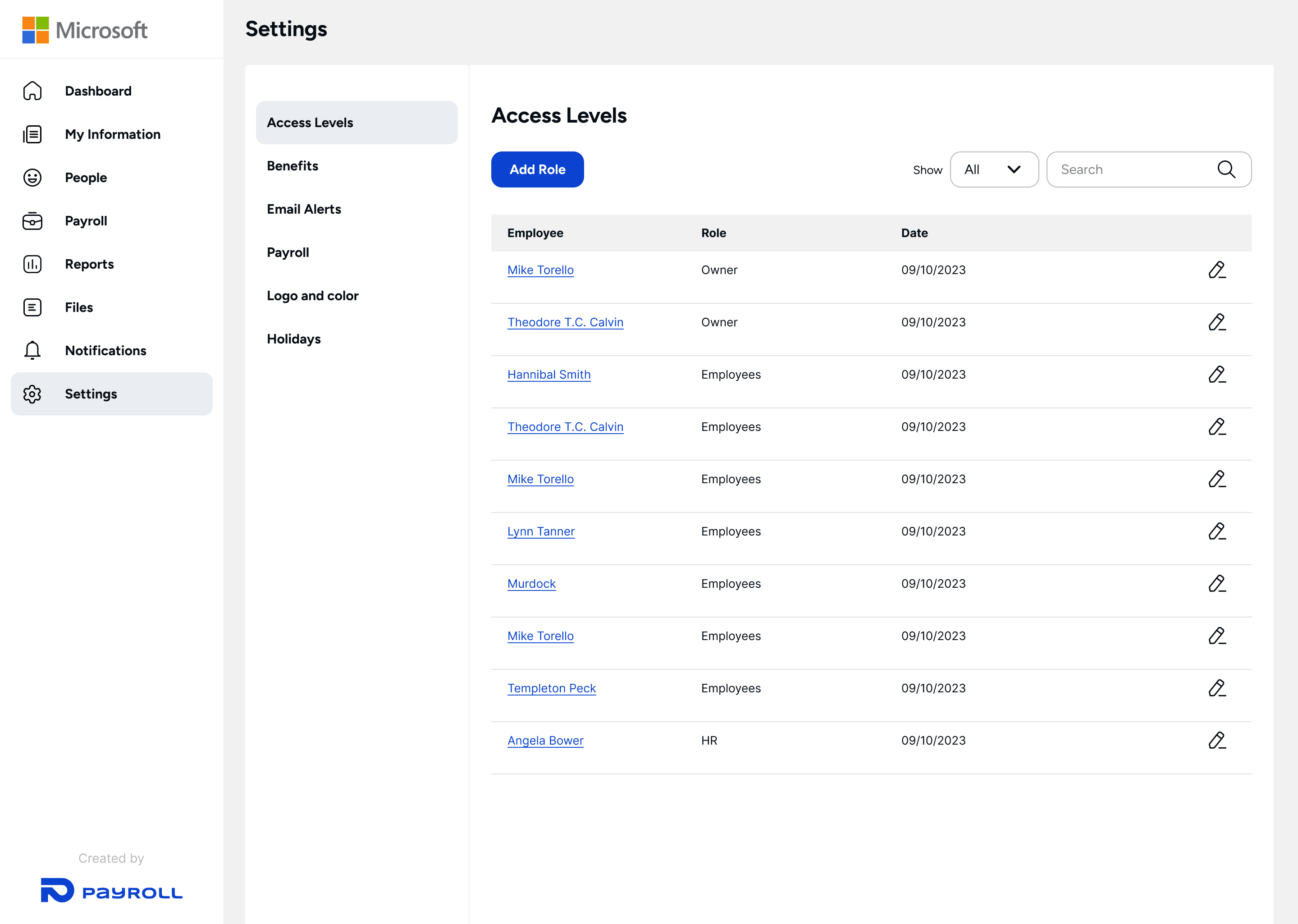Select Logo and color settings
This screenshot has width=1298, height=924.
[312, 296]
